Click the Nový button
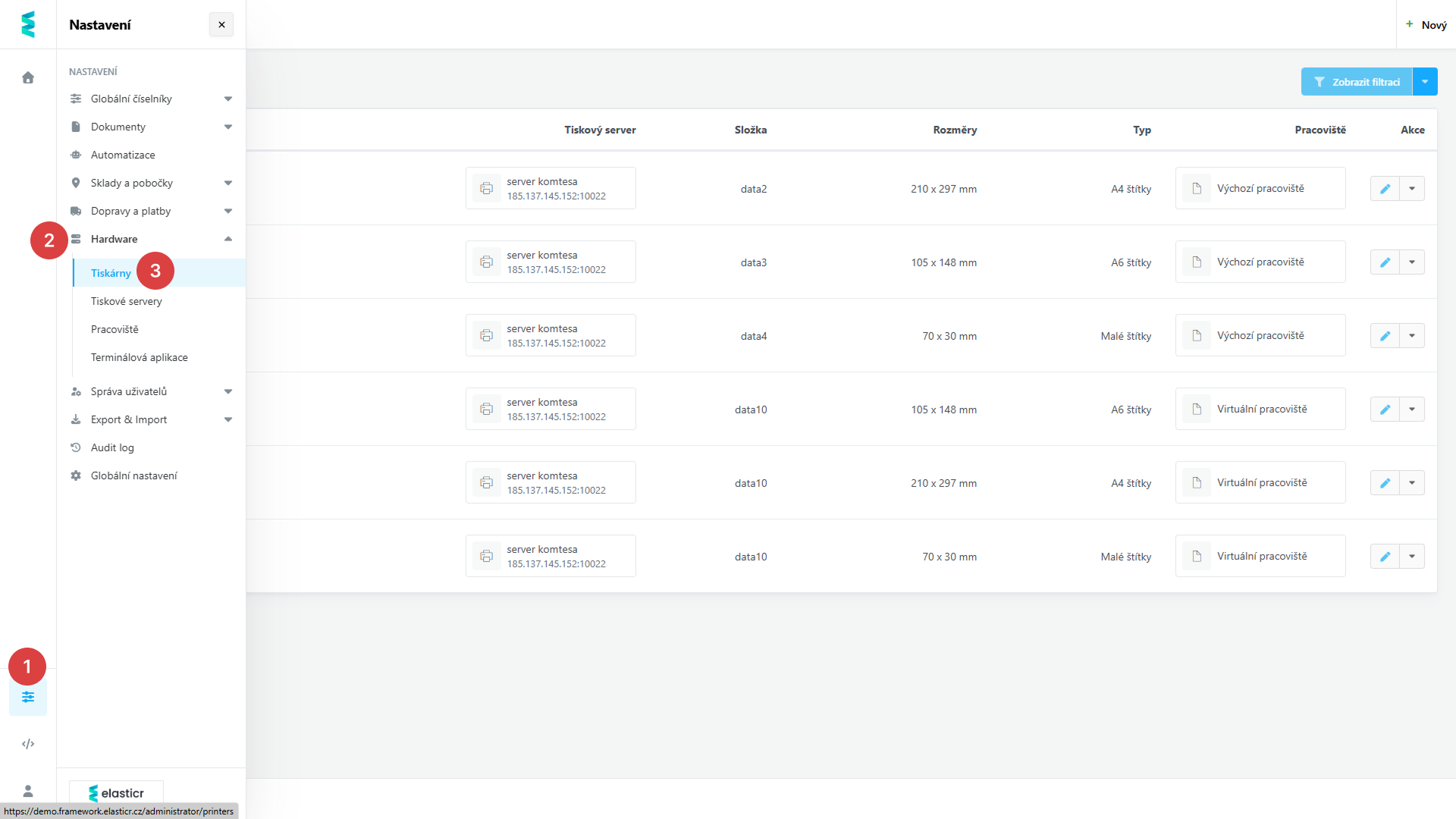This screenshot has width=1456, height=819. click(1426, 25)
